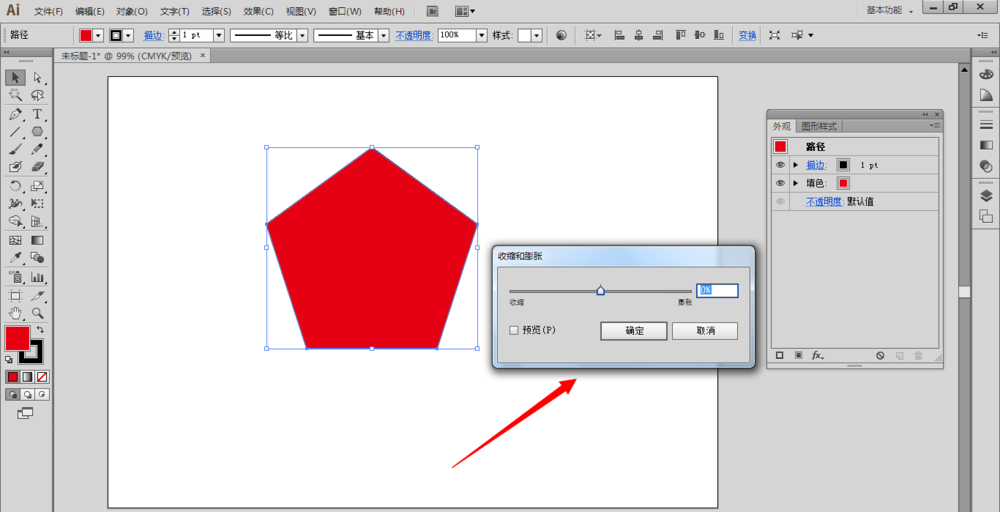Select the Shape Builder tool

coord(16,222)
